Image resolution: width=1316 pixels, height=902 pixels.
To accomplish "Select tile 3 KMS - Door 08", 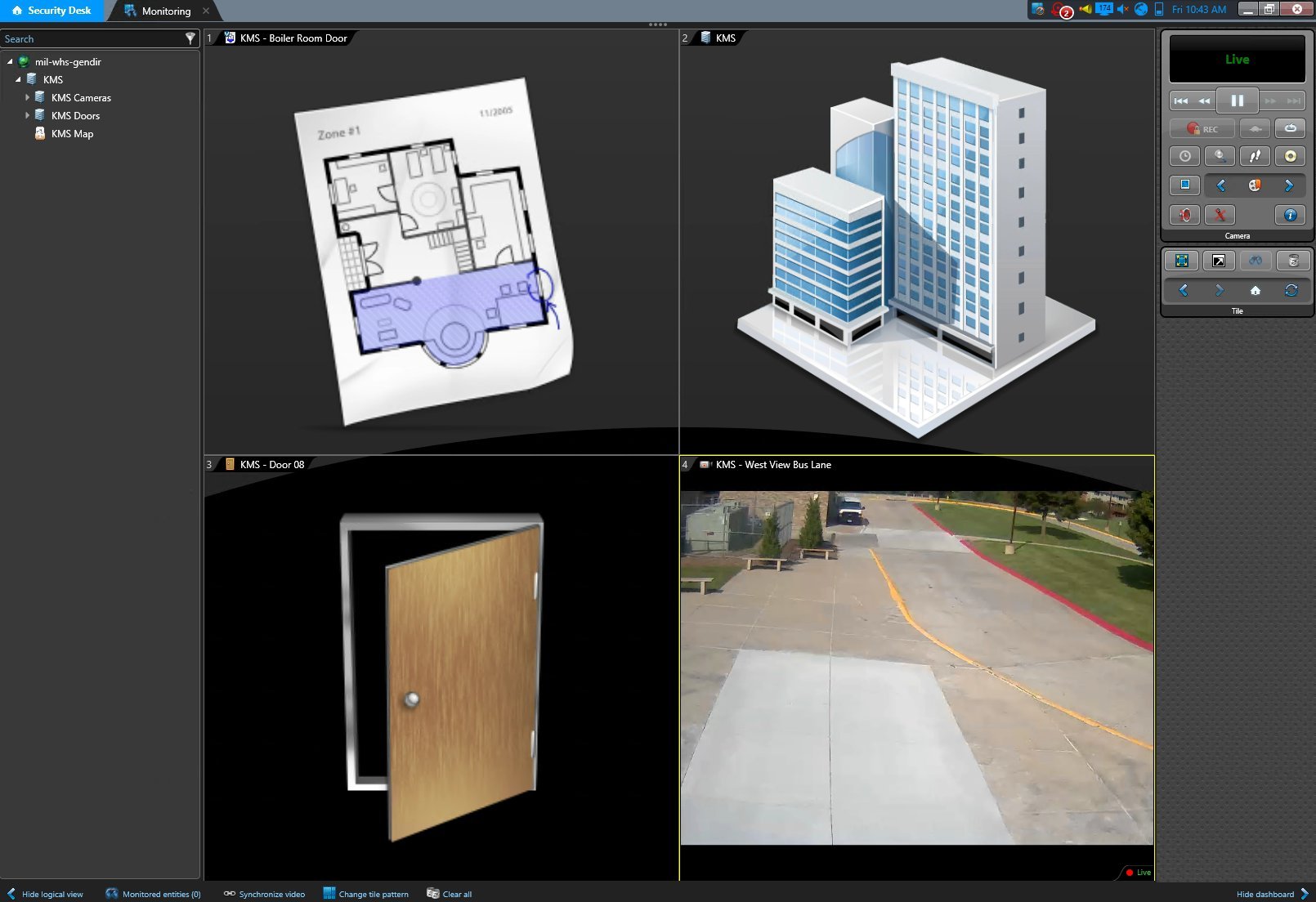I will point(441,668).
